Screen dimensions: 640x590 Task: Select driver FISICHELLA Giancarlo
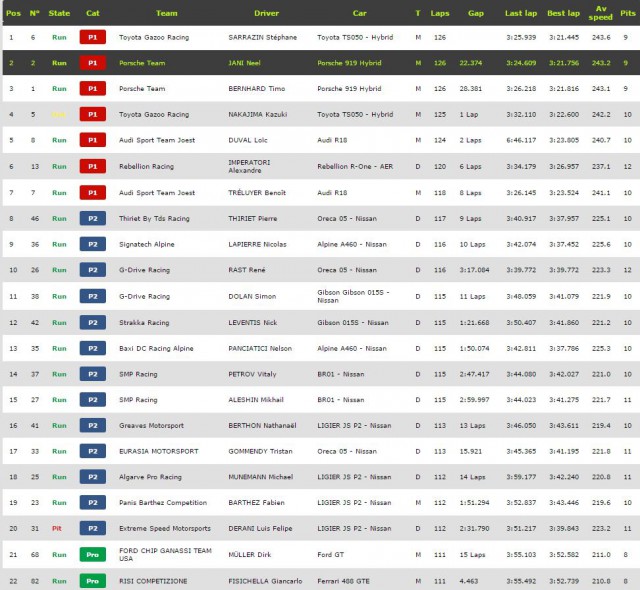[x=265, y=581]
